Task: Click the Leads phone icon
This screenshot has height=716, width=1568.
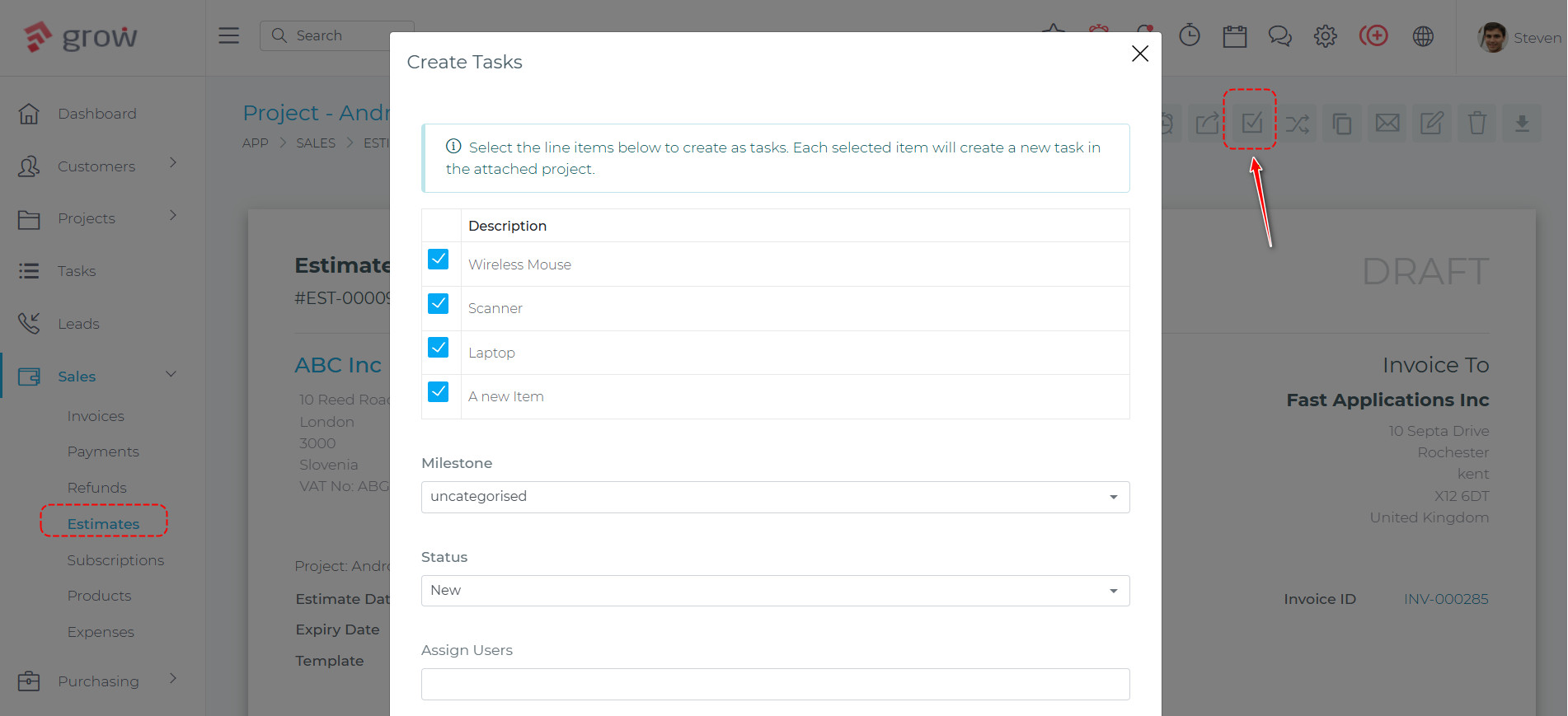Action: pos(29,323)
